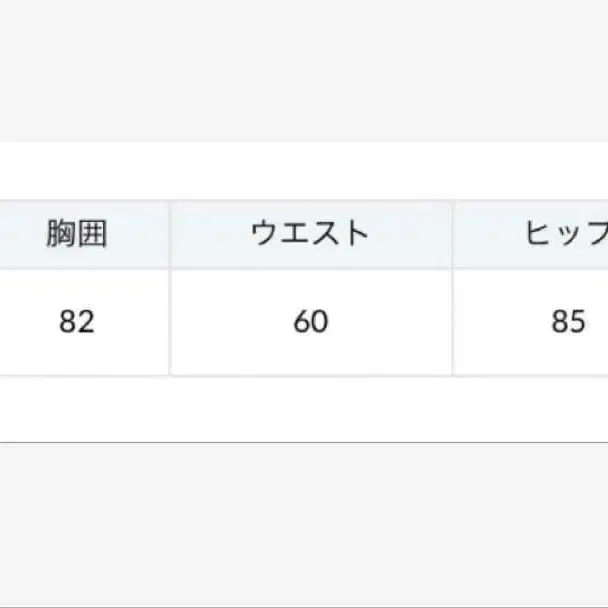Click border between 胸囲 and ウエスト headers
Screen dimensions: 608x608
coord(169,234)
